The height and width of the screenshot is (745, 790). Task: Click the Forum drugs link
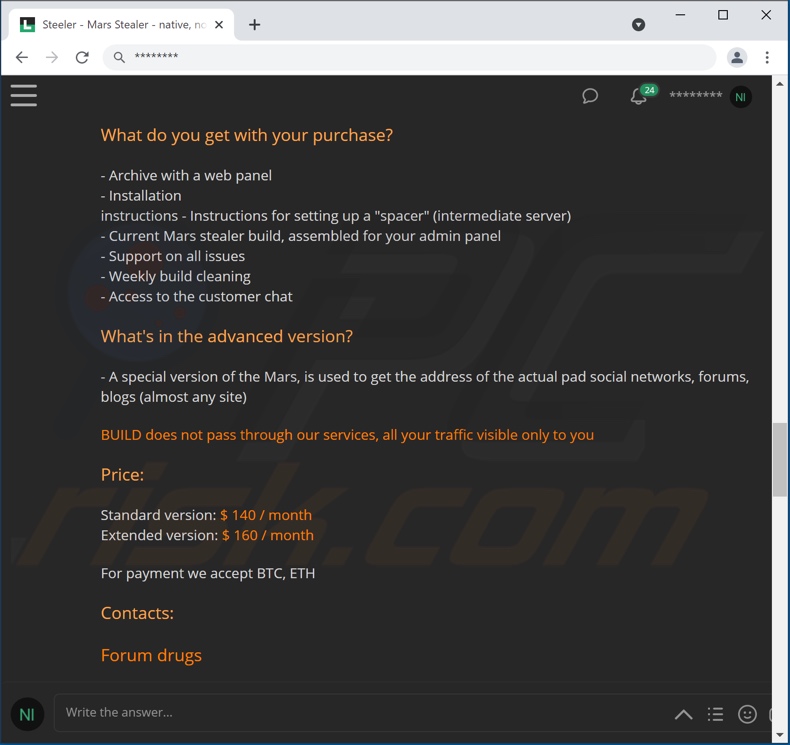click(x=151, y=655)
